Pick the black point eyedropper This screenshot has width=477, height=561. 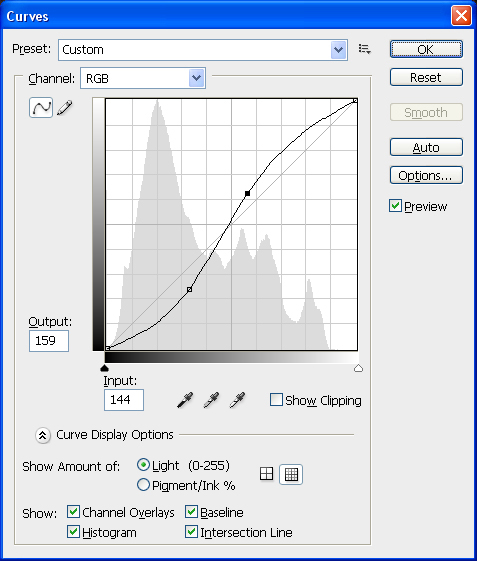pos(185,400)
